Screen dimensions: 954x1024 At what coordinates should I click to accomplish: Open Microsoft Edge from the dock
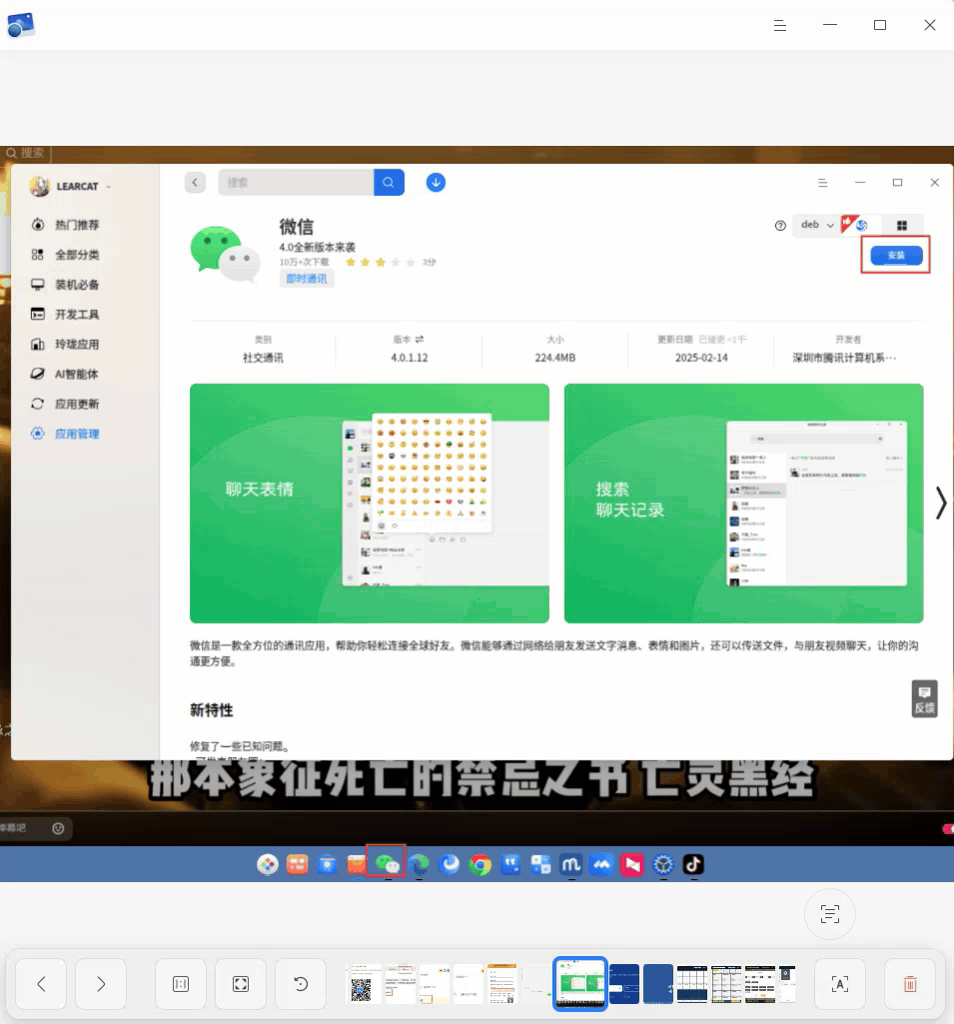tap(419, 865)
